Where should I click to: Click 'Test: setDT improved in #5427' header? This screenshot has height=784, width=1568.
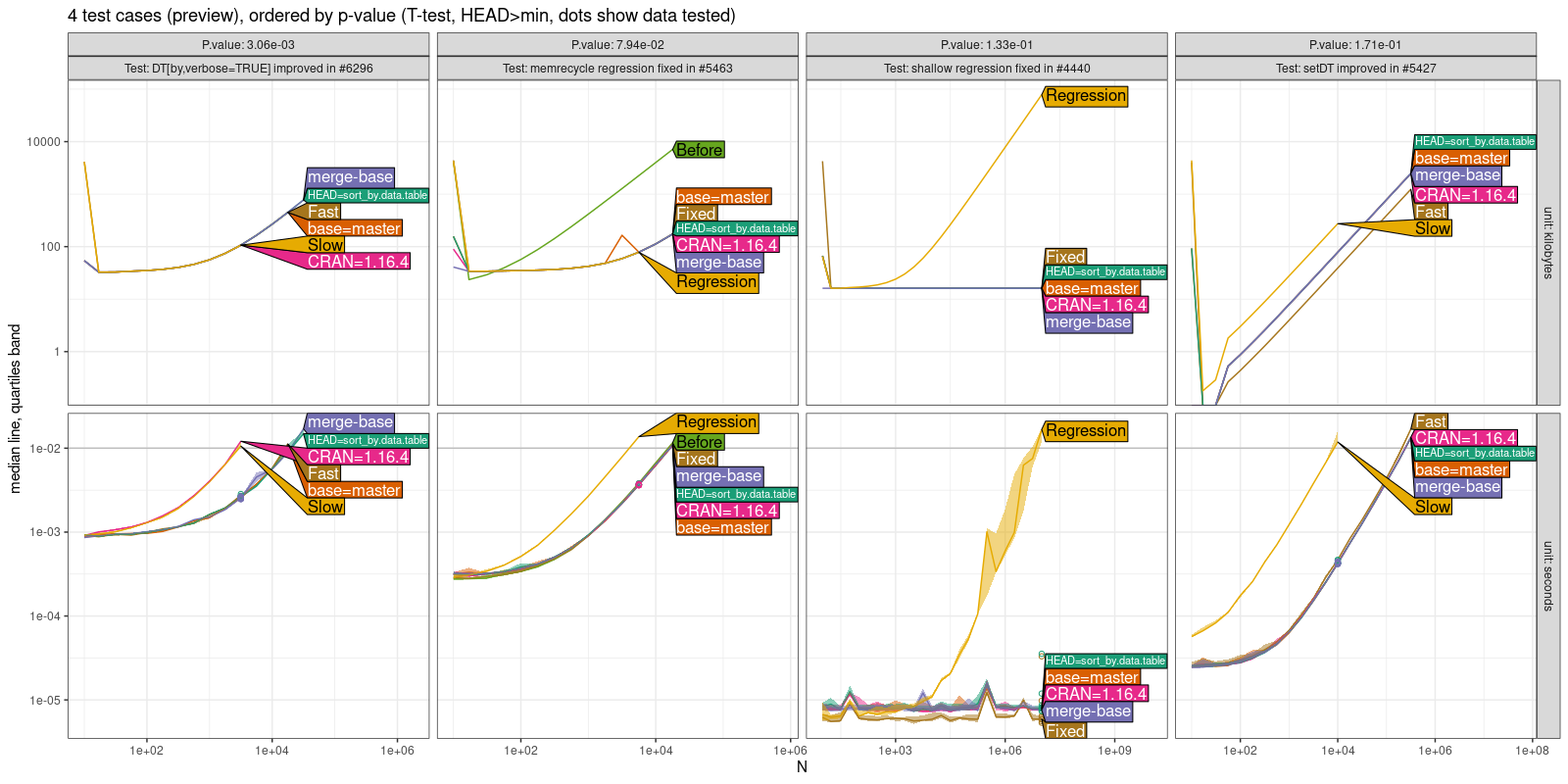pyautogui.click(x=1355, y=69)
